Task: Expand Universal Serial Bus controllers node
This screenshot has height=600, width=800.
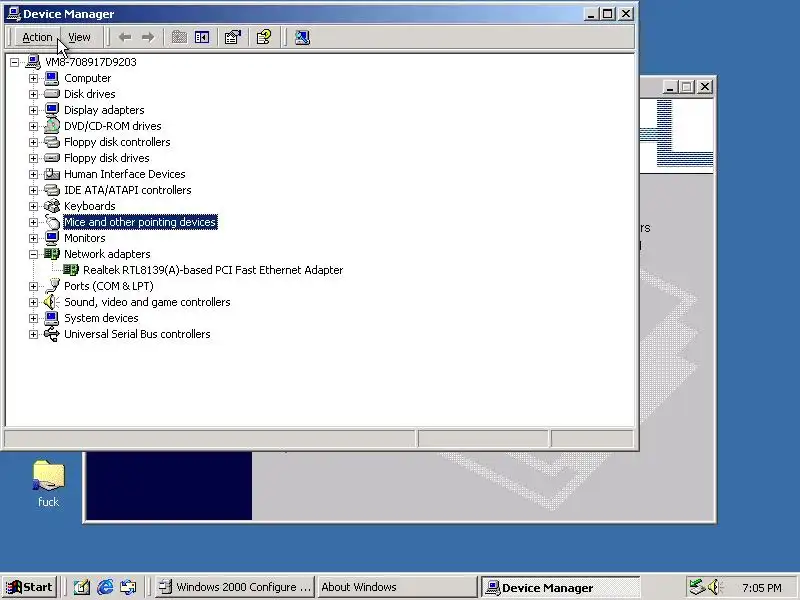Action: click(x=33, y=334)
